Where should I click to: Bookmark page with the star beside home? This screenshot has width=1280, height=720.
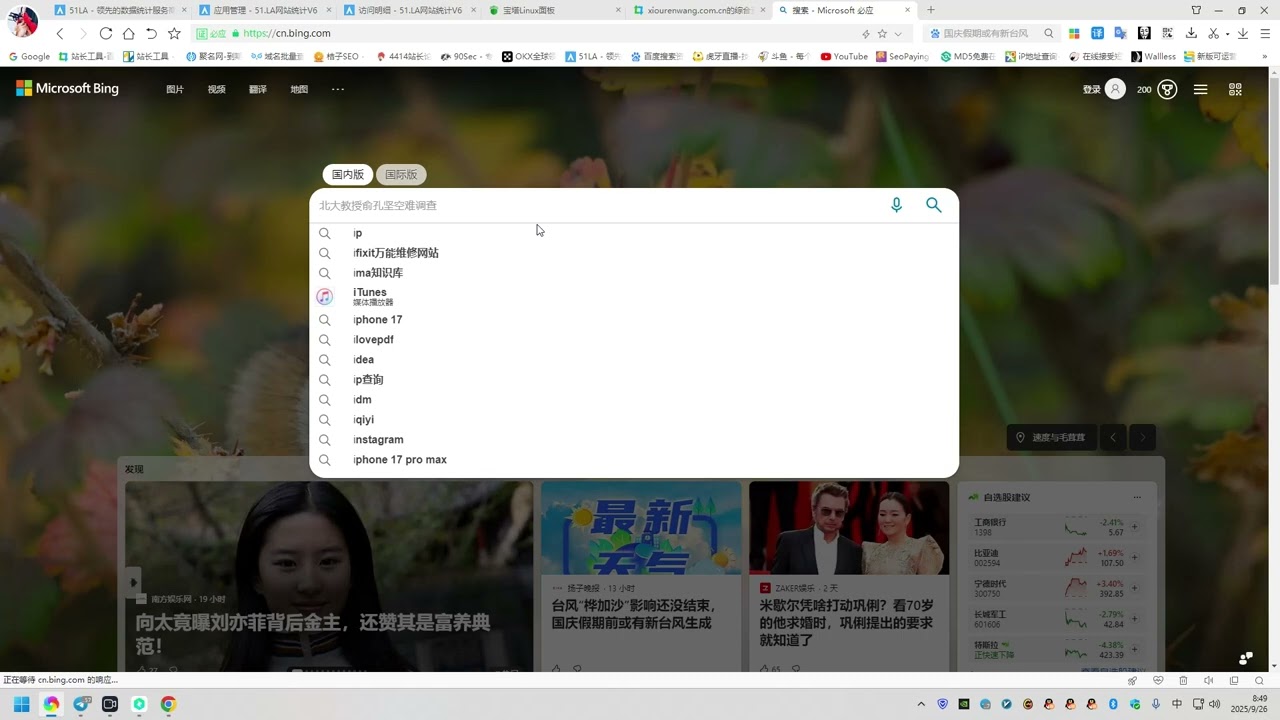point(174,33)
